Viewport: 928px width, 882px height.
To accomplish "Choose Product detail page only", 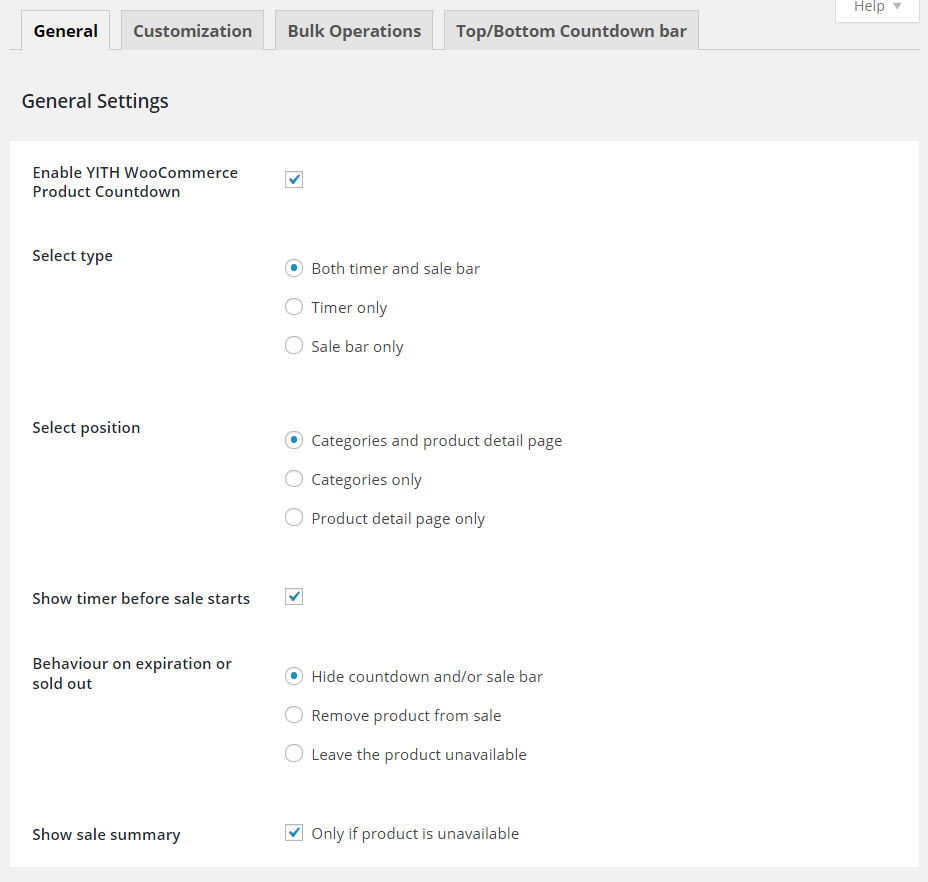I will (294, 518).
